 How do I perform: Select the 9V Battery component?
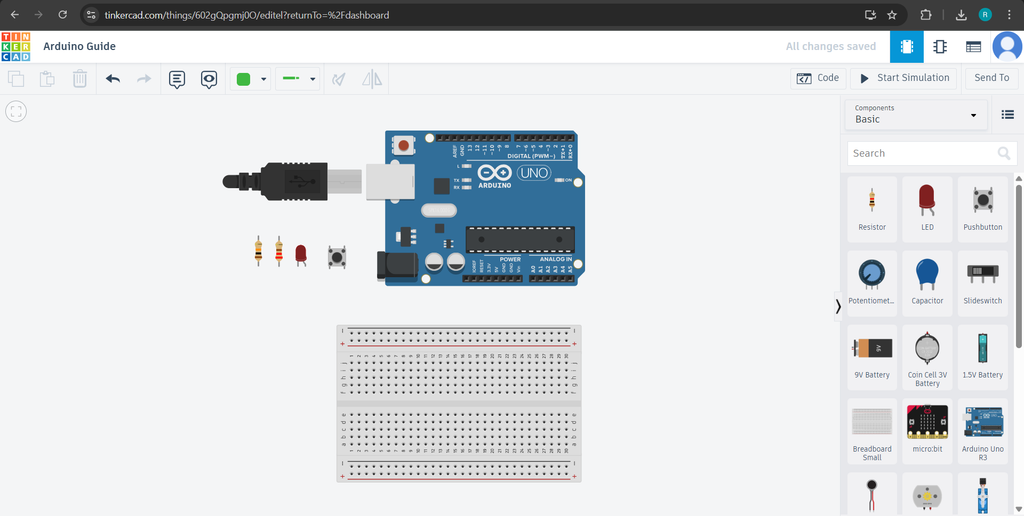tap(872, 357)
